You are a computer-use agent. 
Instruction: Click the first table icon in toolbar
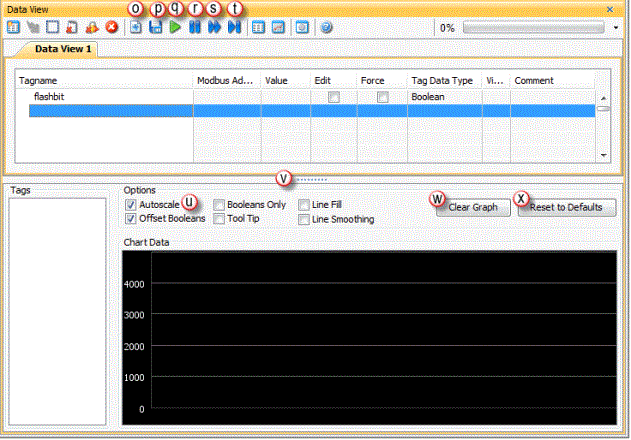coord(12,28)
